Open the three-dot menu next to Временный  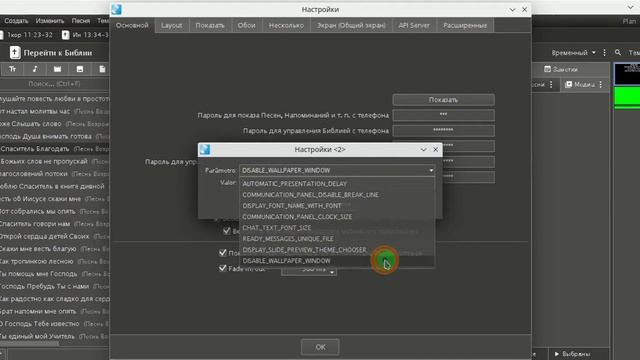tap(604, 53)
